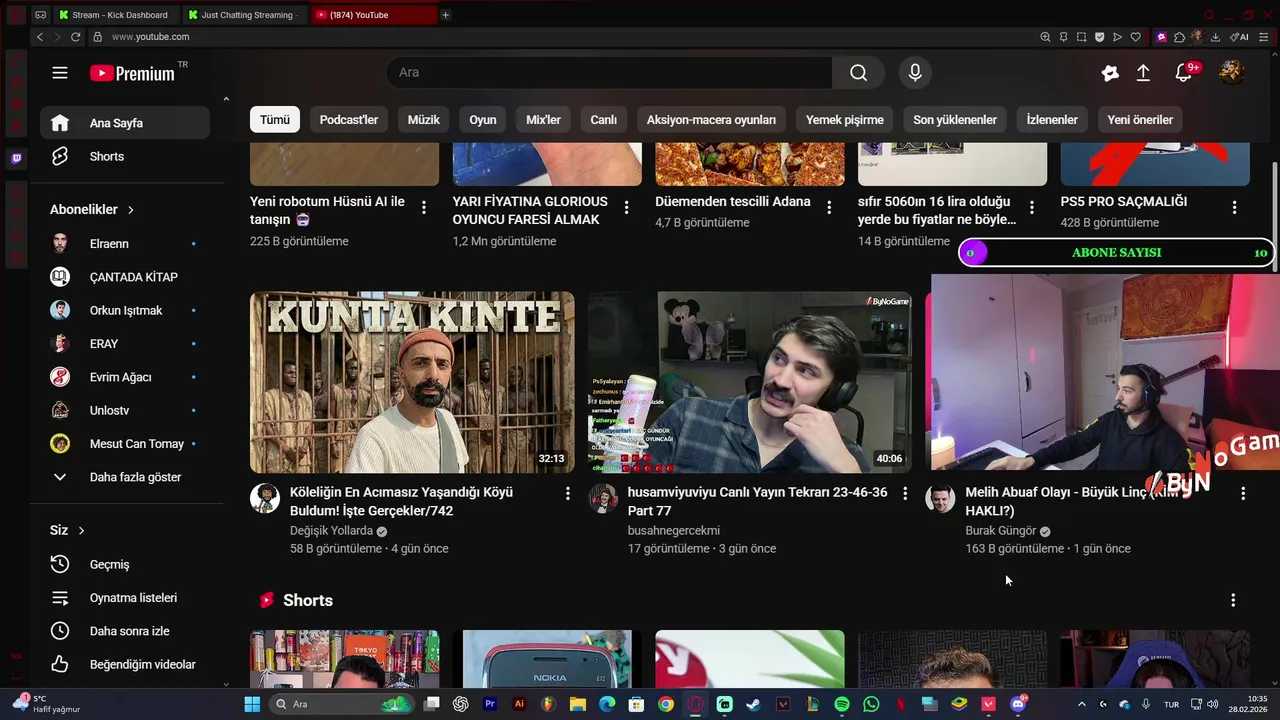Open the Twitch icon in the Opera sidebar
The image size is (1280, 720).
point(16,158)
